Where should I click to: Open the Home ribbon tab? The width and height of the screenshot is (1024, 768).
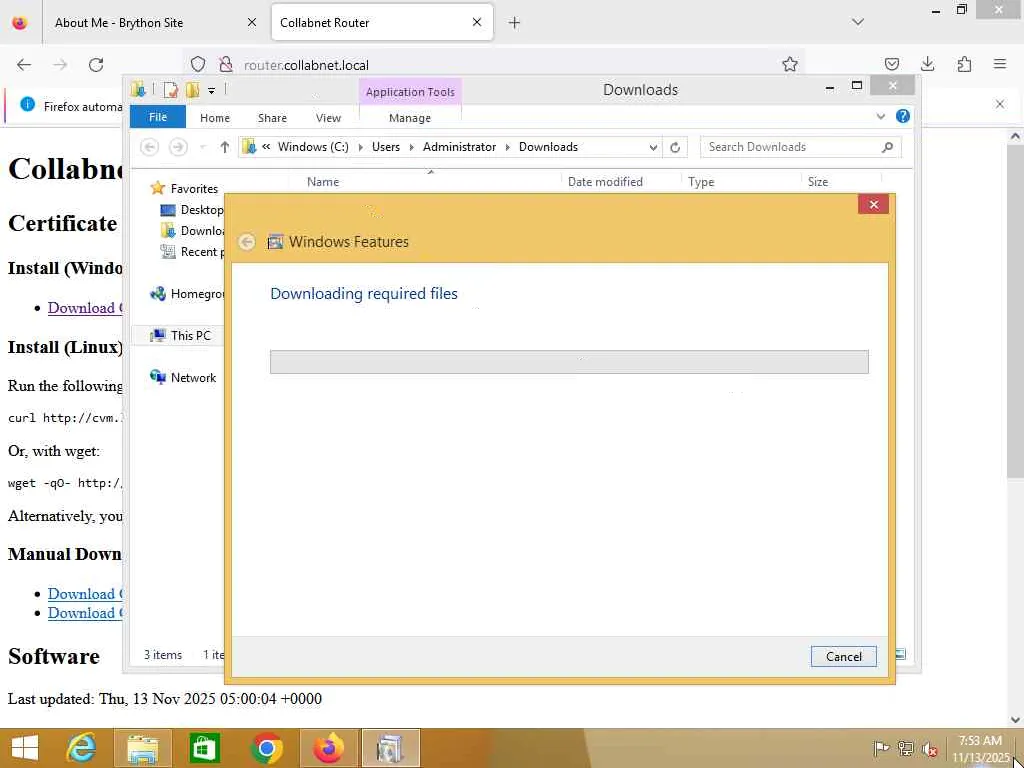(x=215, y=118)
